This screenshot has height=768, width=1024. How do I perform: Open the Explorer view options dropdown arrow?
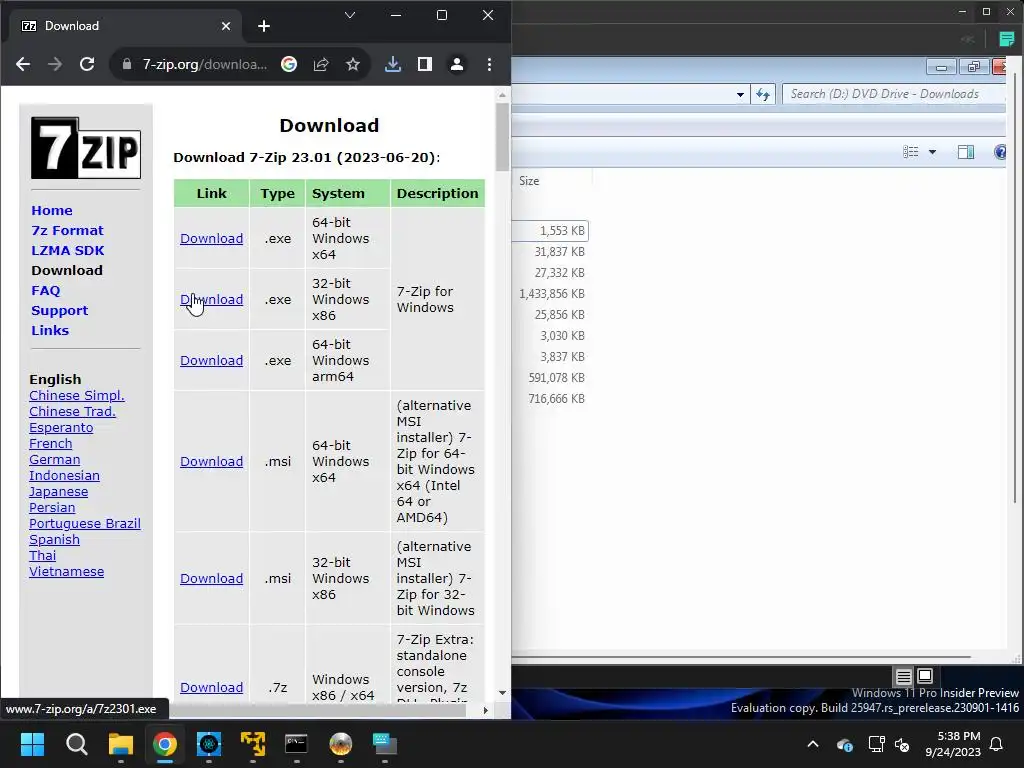click(933, 152)
